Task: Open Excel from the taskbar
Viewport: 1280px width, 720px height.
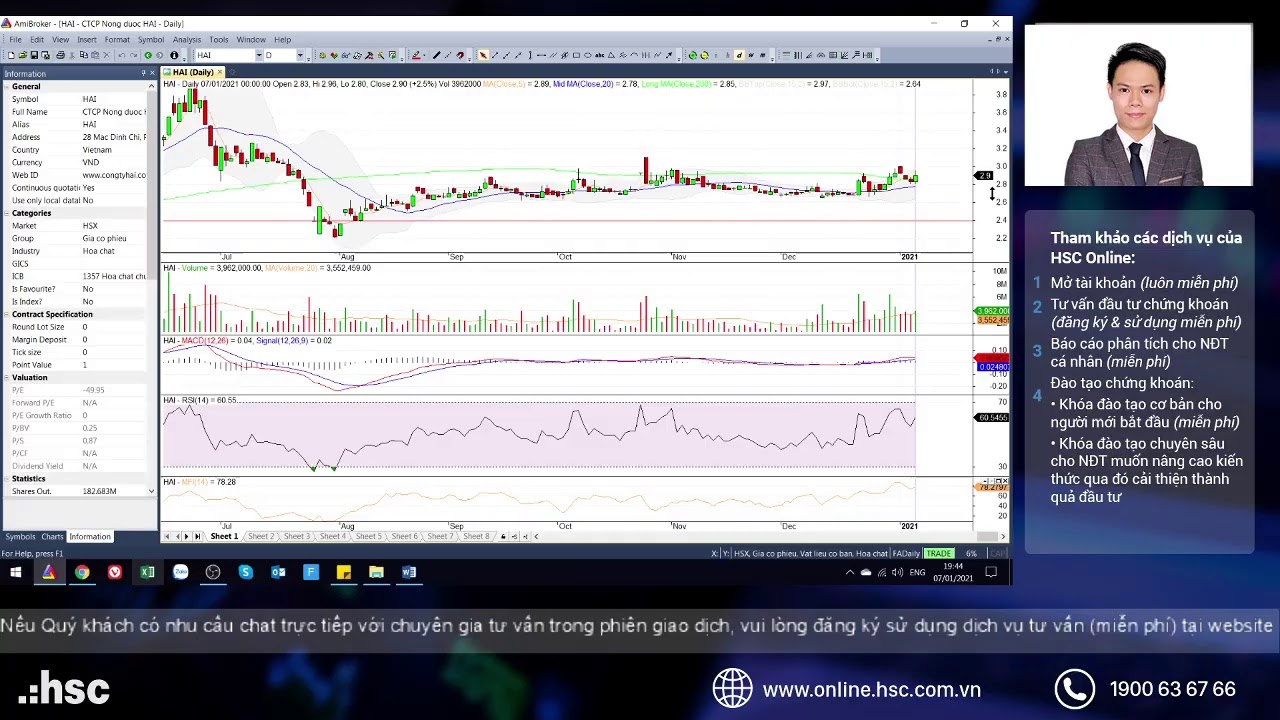Action: click(x=147, y=572)
